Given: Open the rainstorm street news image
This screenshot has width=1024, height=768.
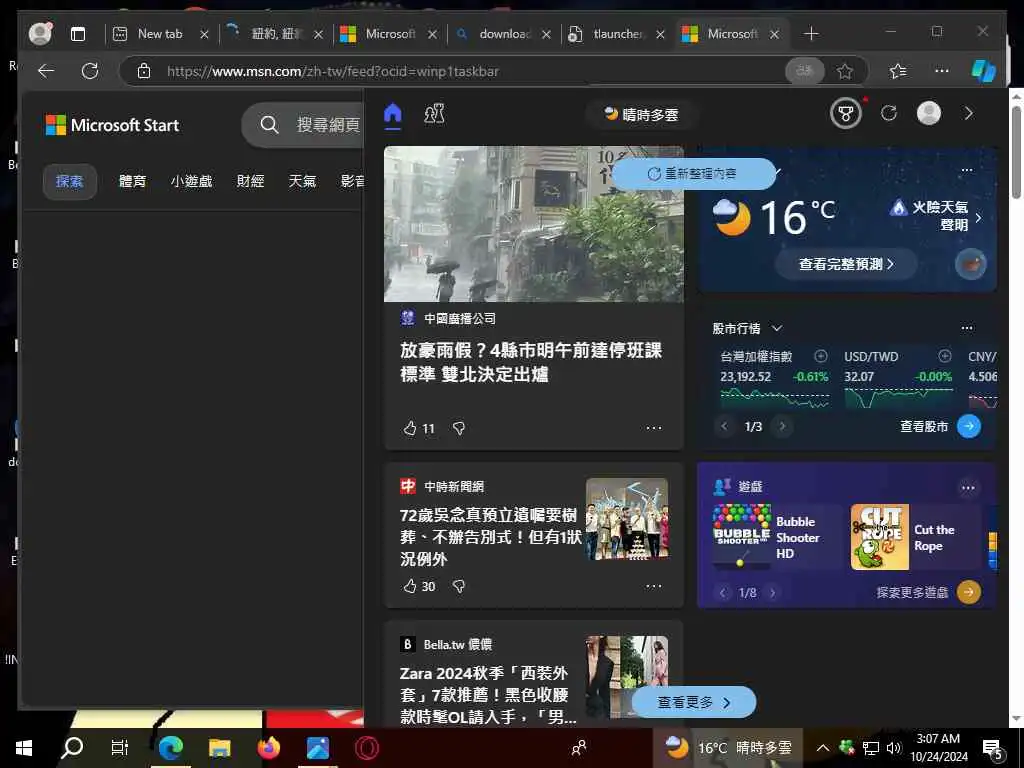Looking at the screenshot, I should tap(534, 224).
